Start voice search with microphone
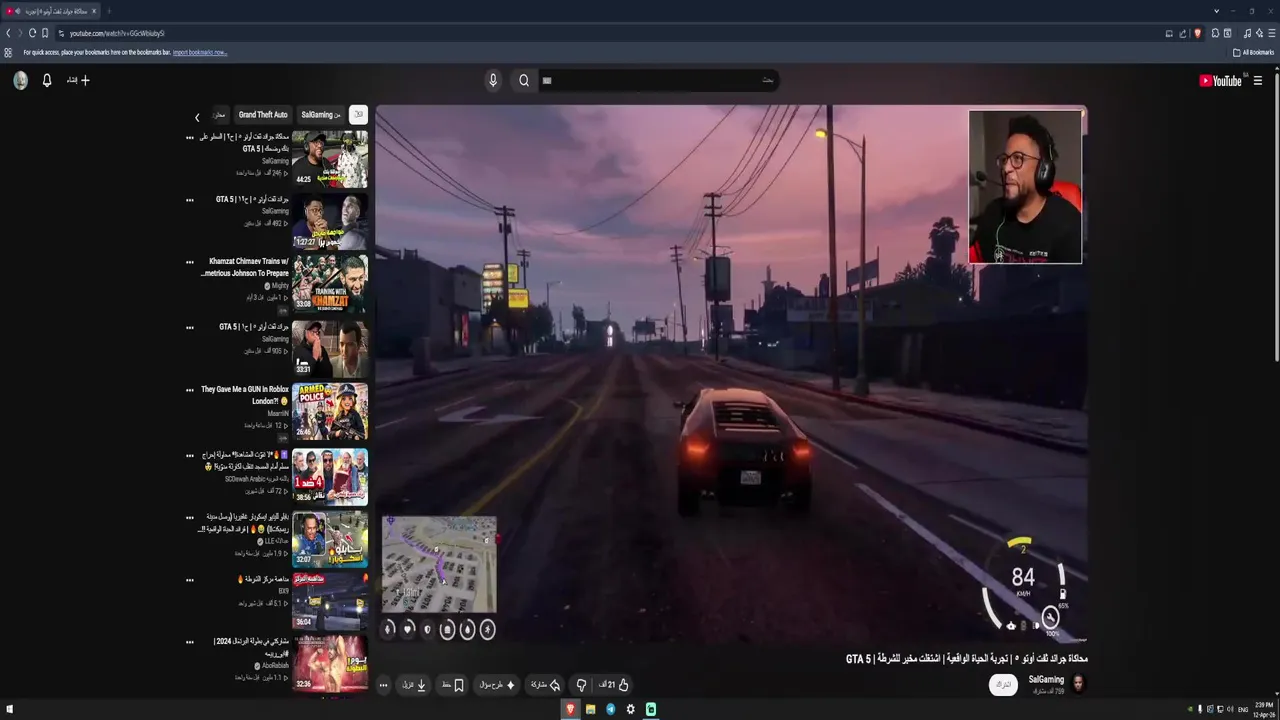Screen dimensions: 1280x720 pyautogui.click(x=493, y=81)
